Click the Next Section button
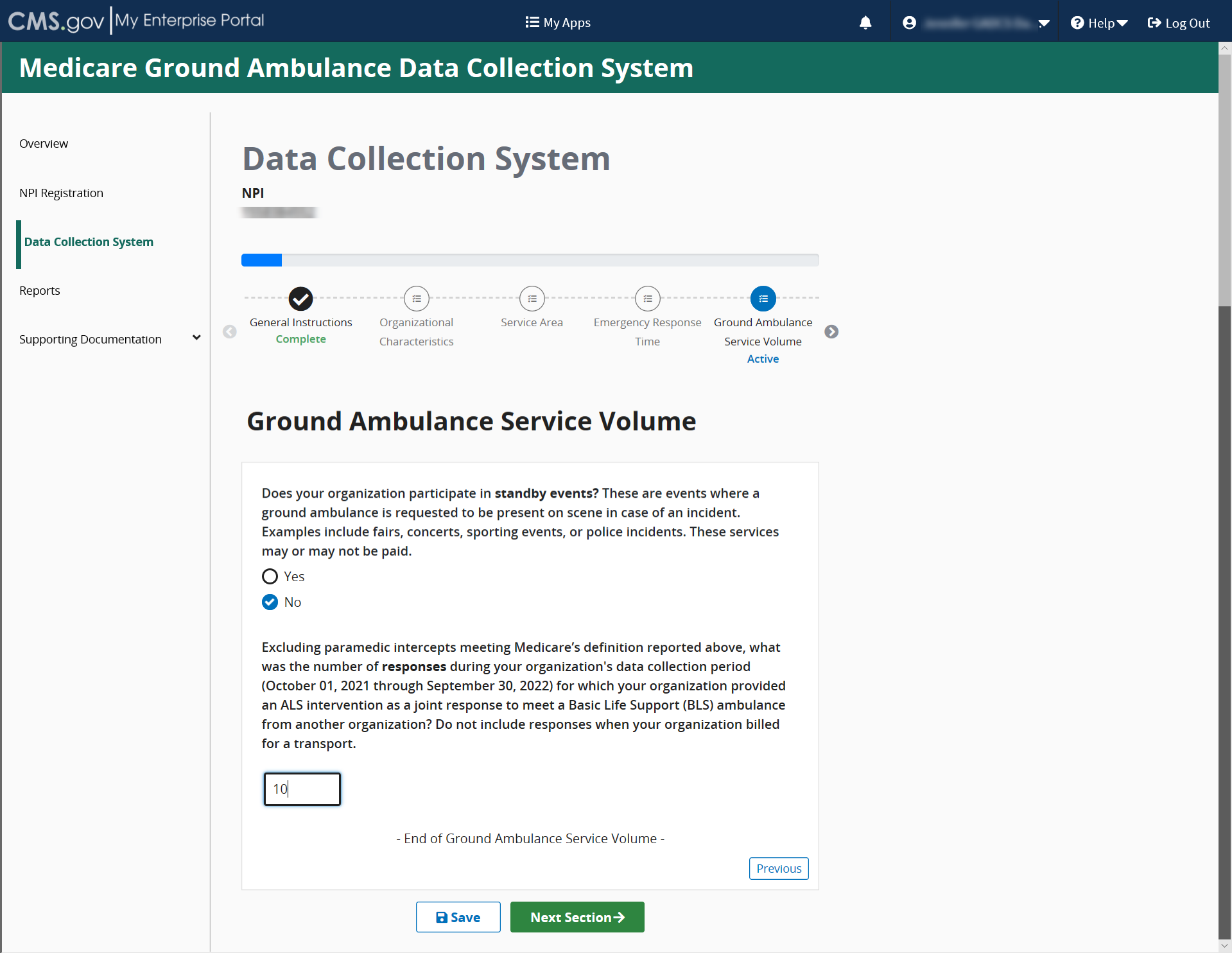 coord(577,917)
